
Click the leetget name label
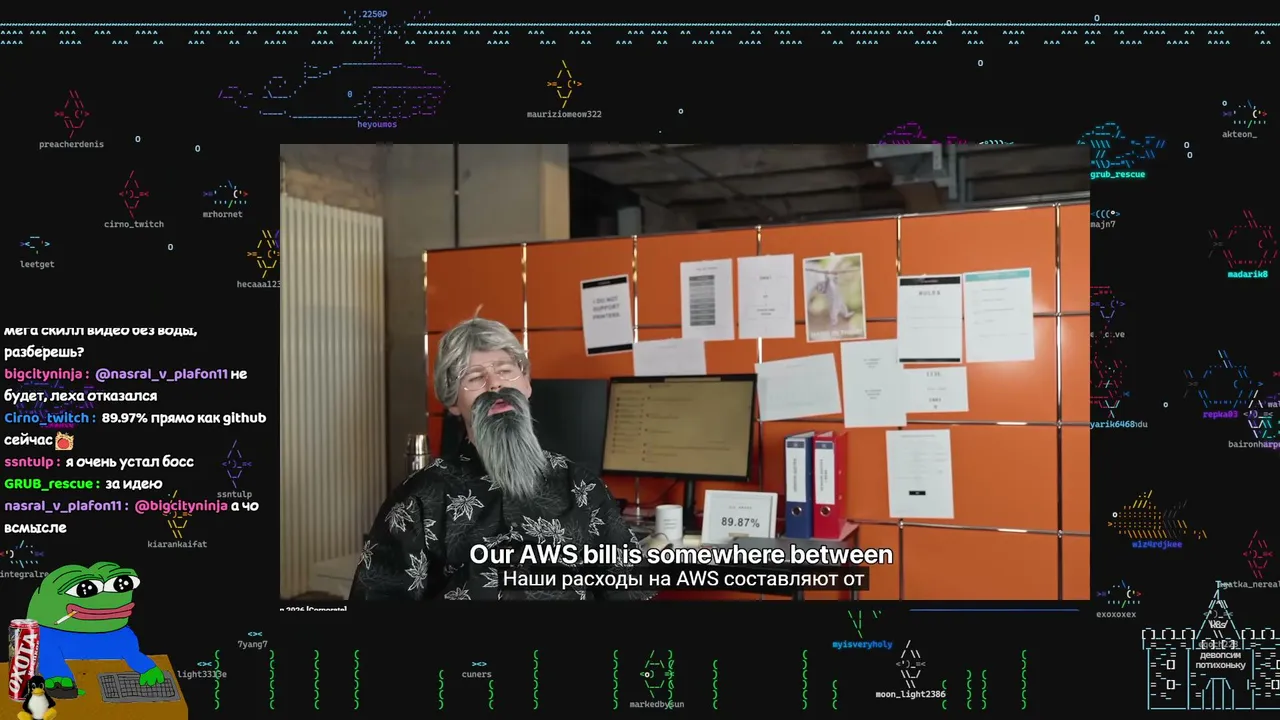tap(37, 264)
